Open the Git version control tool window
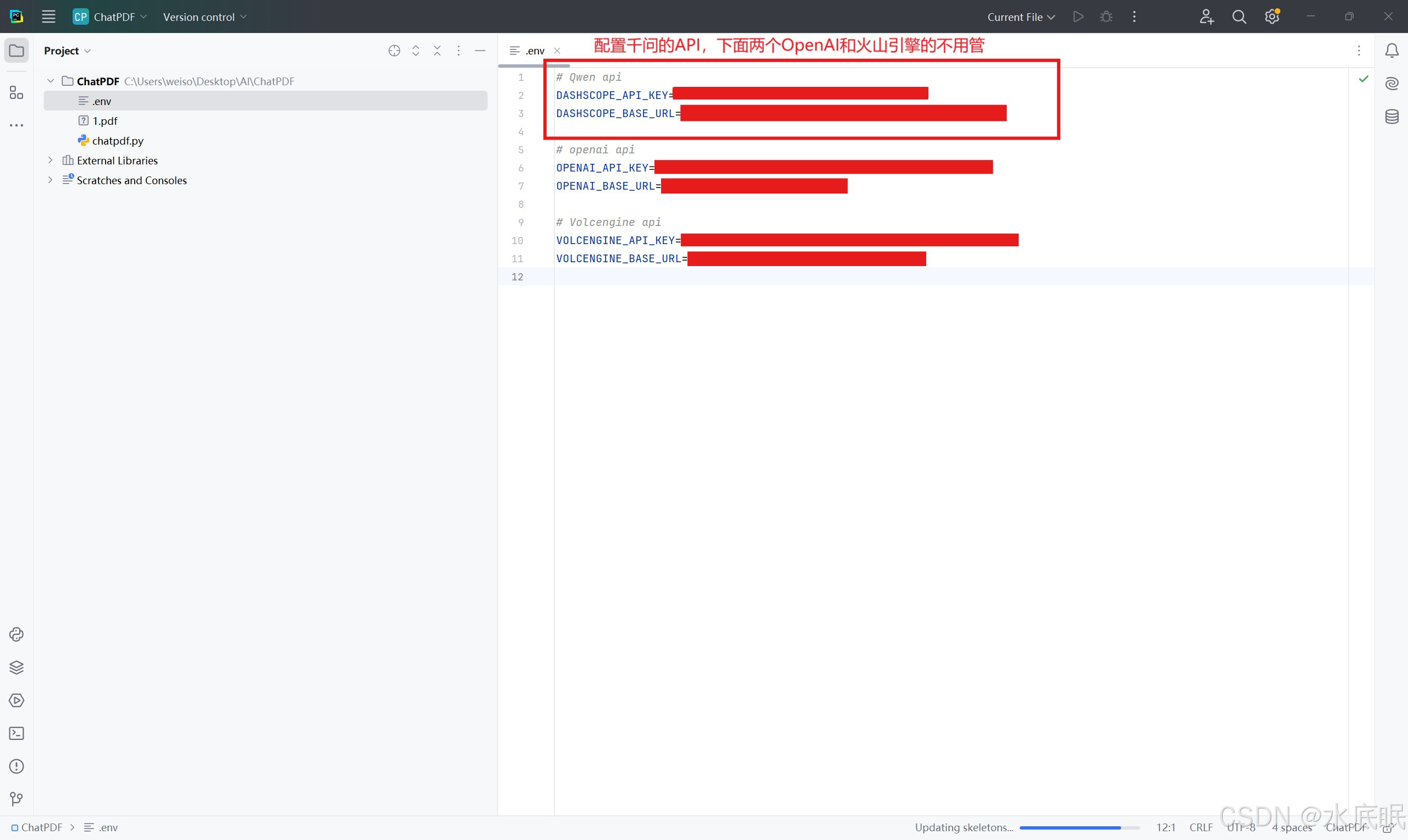This screenshot has height=840, width=1408. click(16, 799)
